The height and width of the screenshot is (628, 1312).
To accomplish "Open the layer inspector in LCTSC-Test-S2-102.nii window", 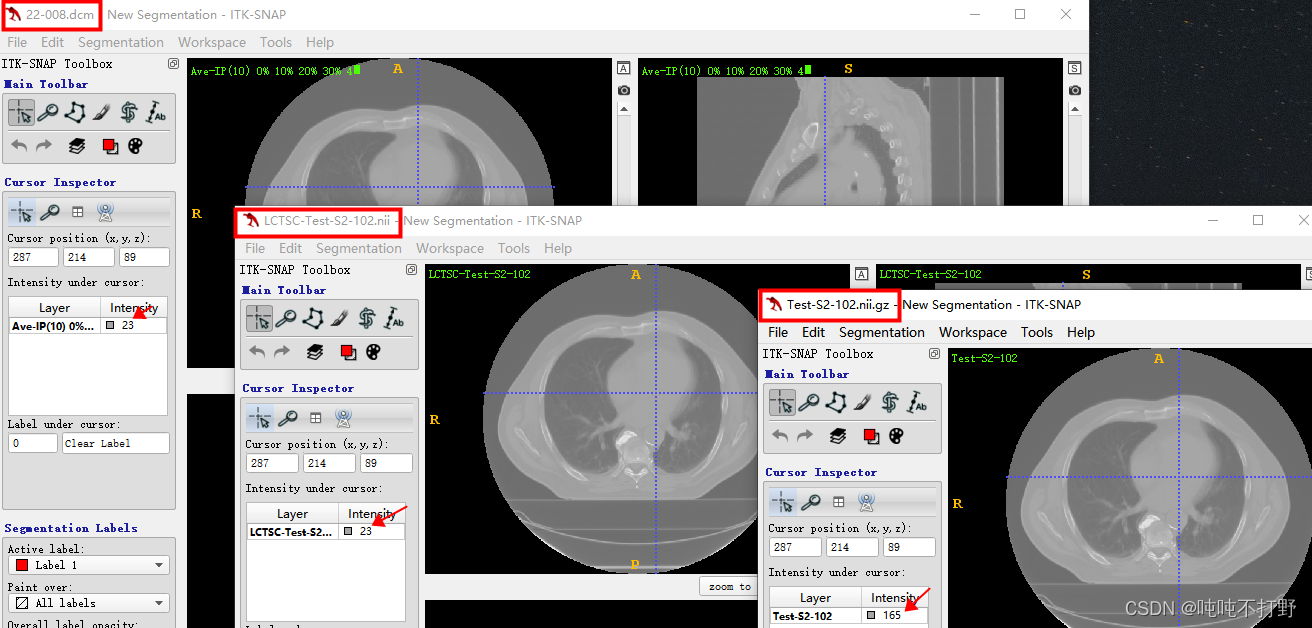I will pyautogui.click(x=315, y=352).
